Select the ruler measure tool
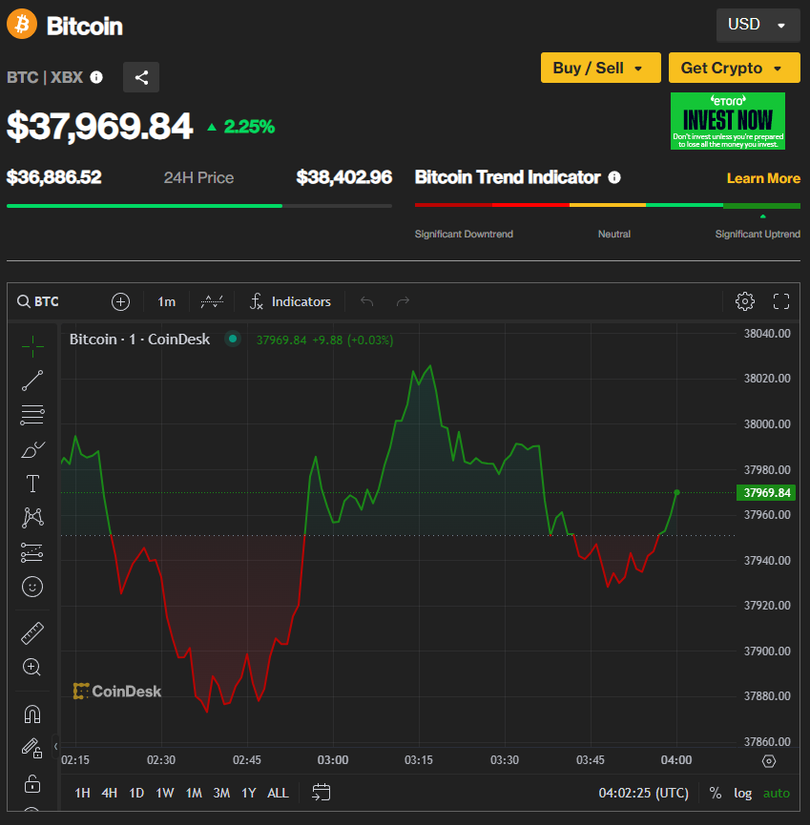810x825 pixels. click(x=32, y=633)
